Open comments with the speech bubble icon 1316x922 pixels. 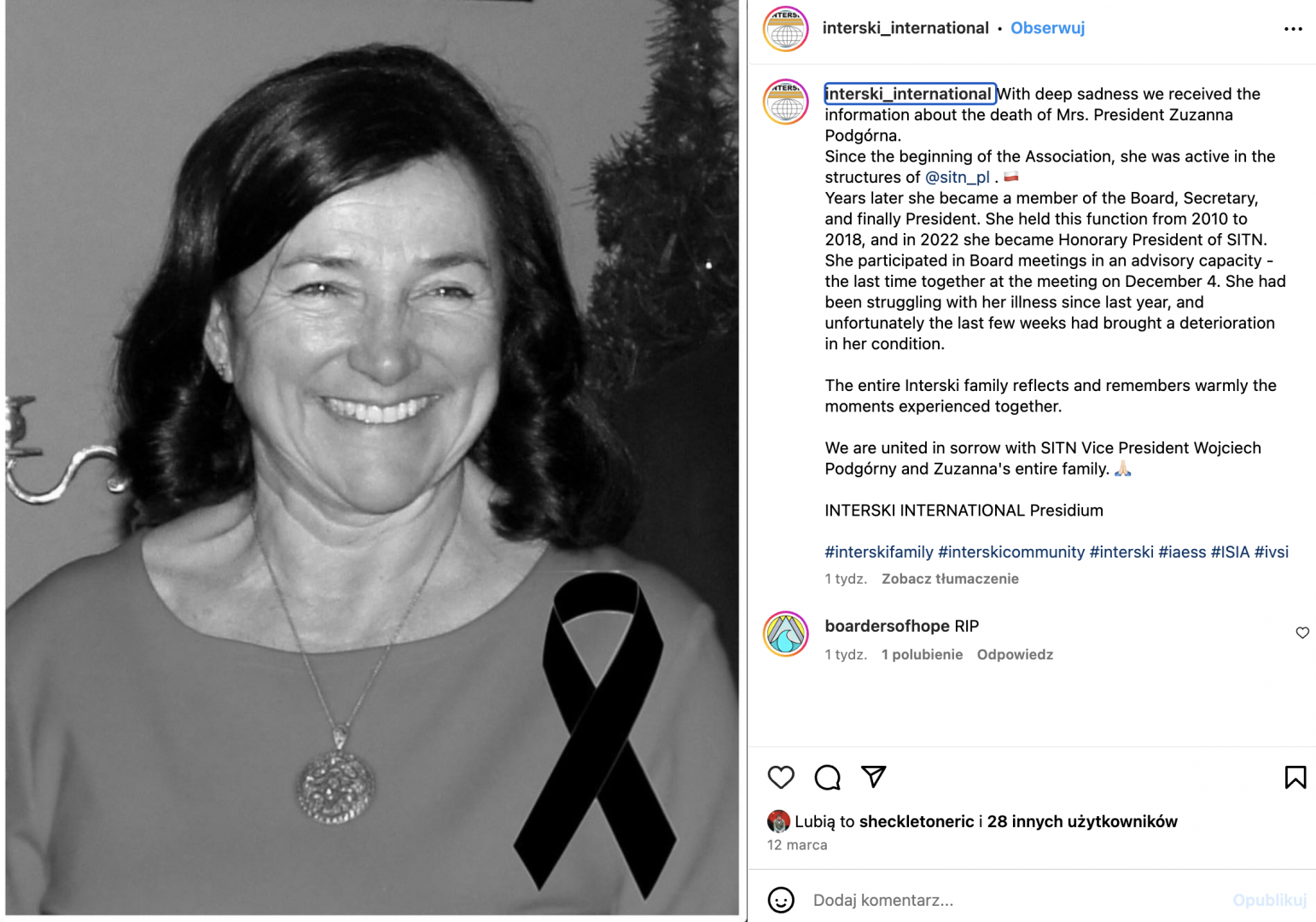[x=827, y=777]
